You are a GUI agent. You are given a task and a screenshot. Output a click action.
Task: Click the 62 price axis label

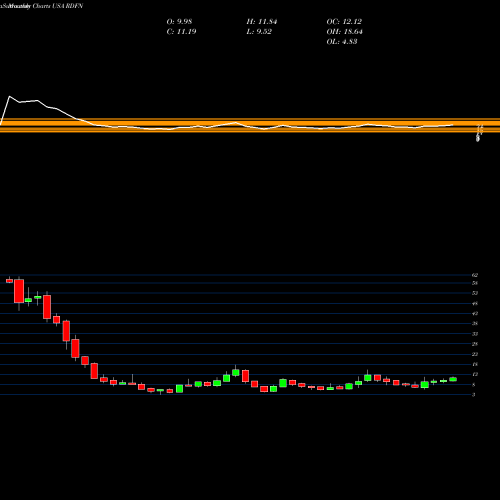(x=475, y=275)
